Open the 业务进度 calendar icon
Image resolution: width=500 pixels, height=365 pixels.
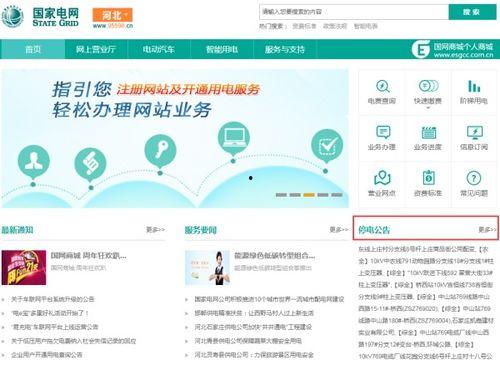click(x=428, y=132)
